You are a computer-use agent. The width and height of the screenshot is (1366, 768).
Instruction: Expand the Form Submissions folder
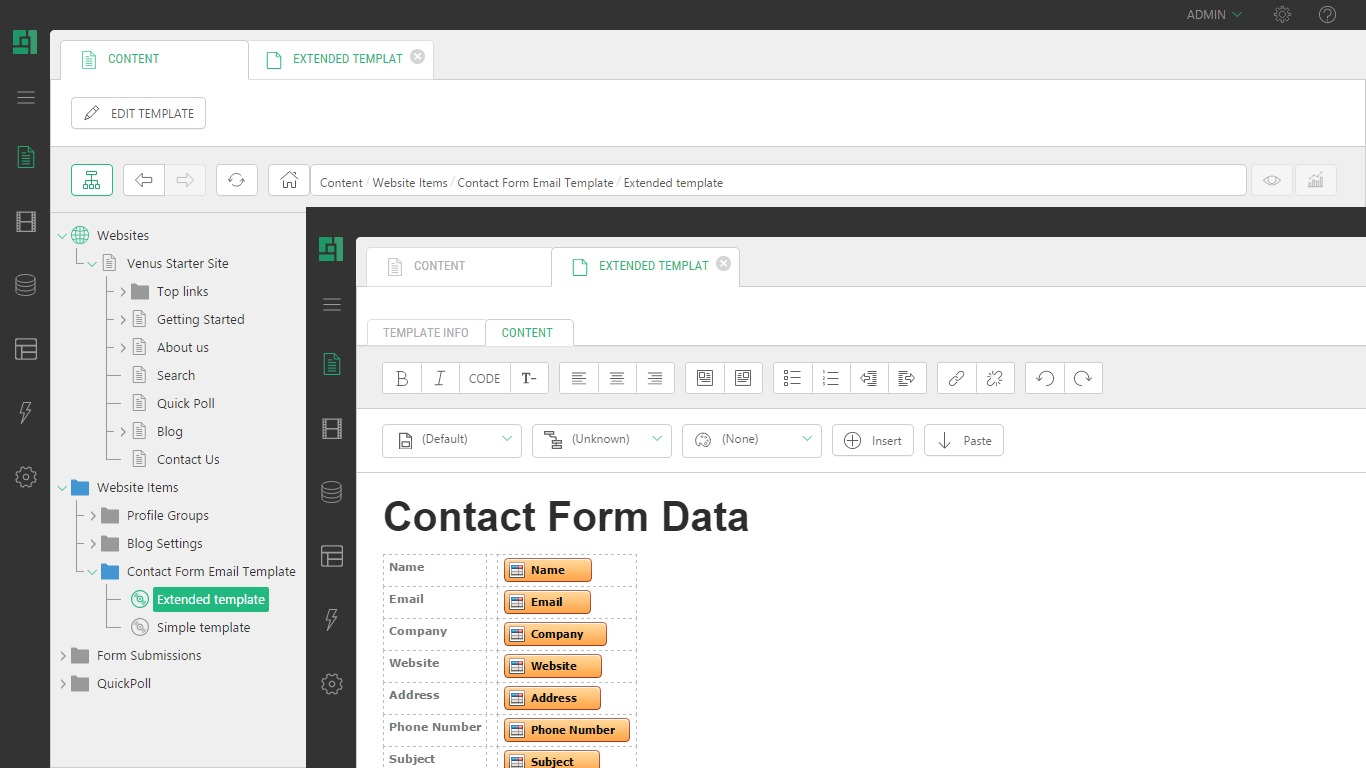pos(63,656)
